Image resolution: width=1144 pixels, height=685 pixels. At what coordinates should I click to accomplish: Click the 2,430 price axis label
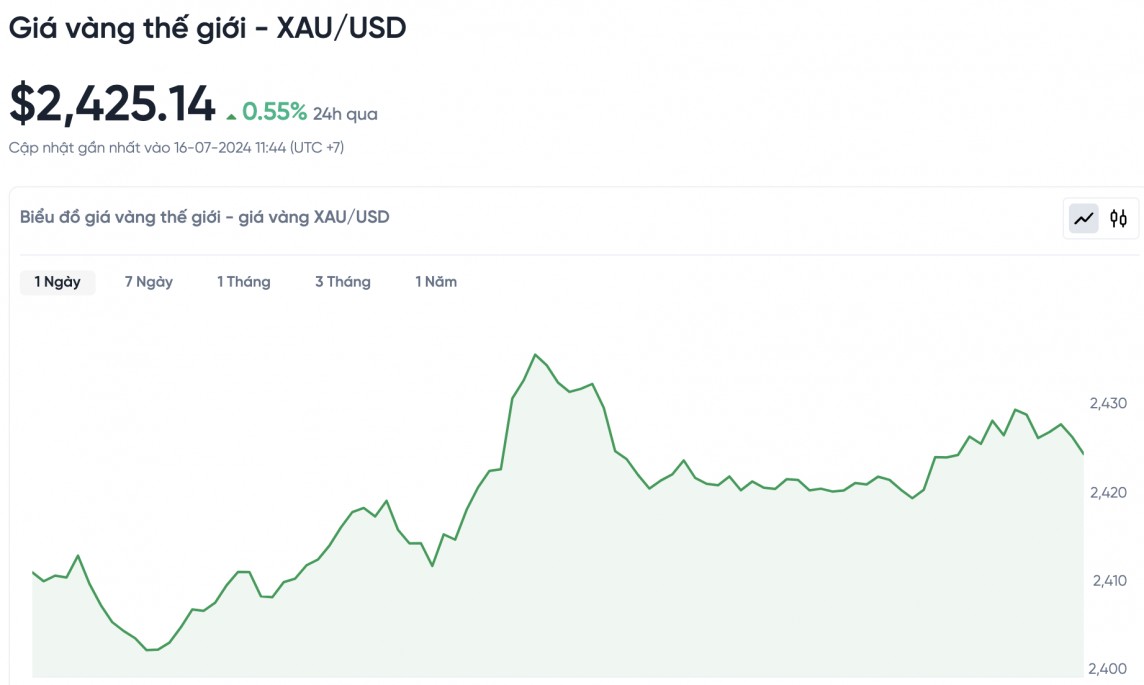click(x=1108, y=403)
